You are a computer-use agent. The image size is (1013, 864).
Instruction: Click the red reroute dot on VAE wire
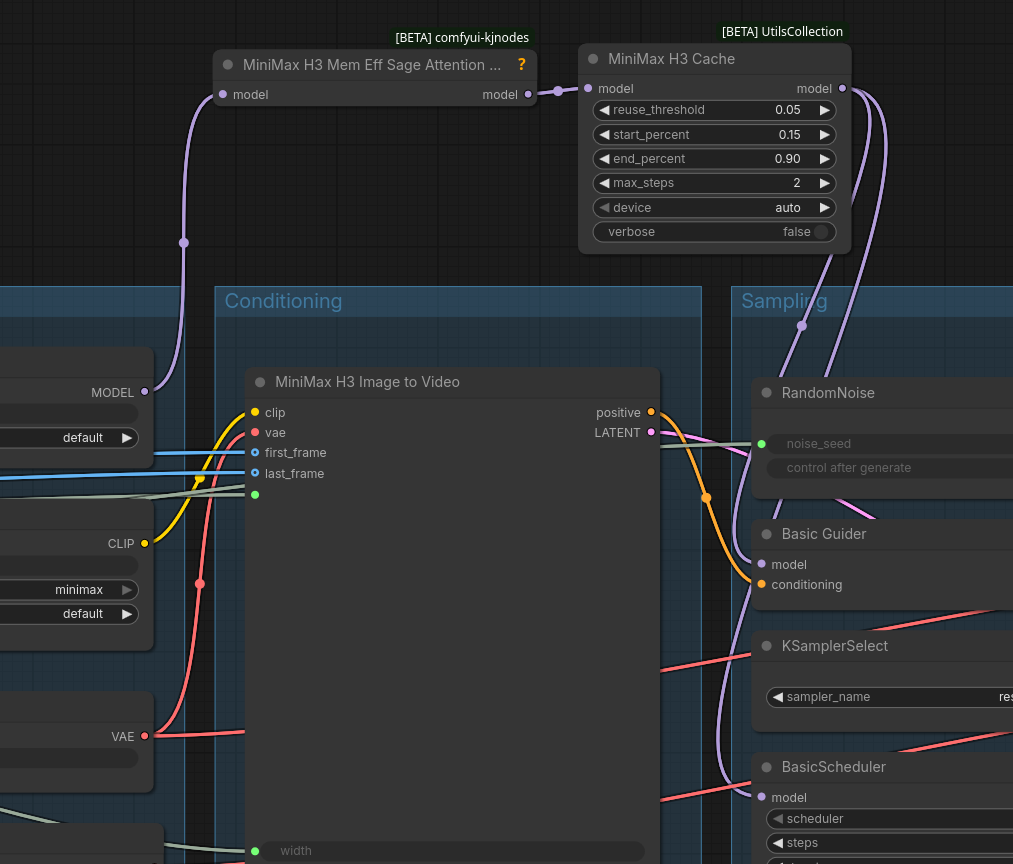(200, 584)
